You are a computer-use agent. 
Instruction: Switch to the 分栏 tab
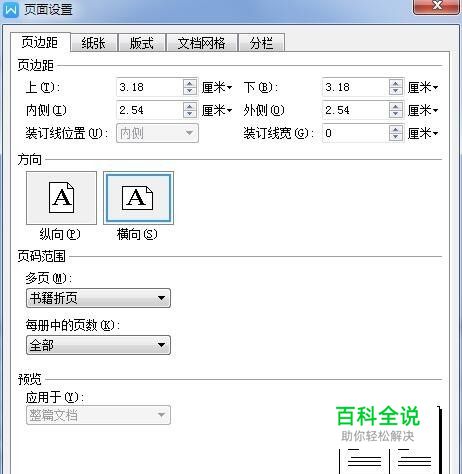(x=261, y=43)
